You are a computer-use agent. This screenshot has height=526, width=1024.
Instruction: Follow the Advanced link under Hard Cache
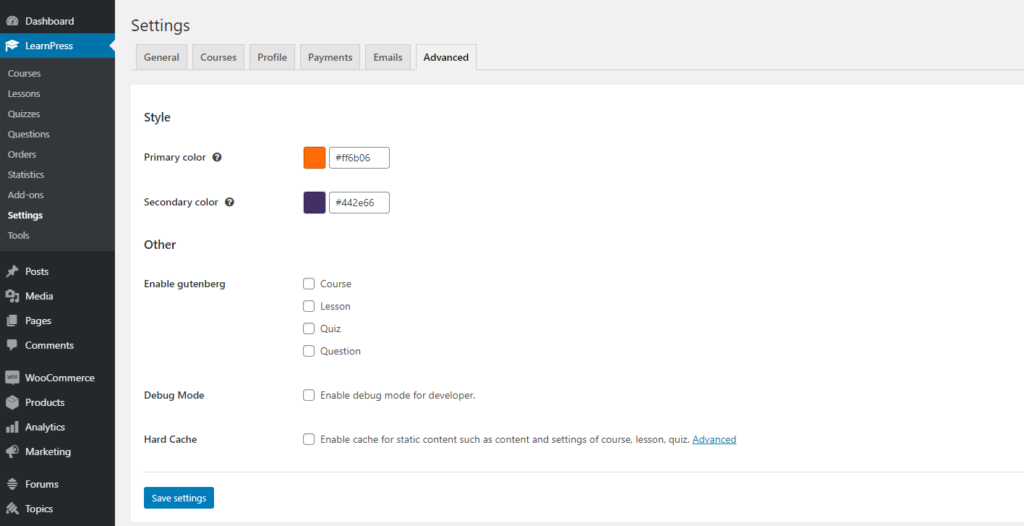click(x=714, y=440)
